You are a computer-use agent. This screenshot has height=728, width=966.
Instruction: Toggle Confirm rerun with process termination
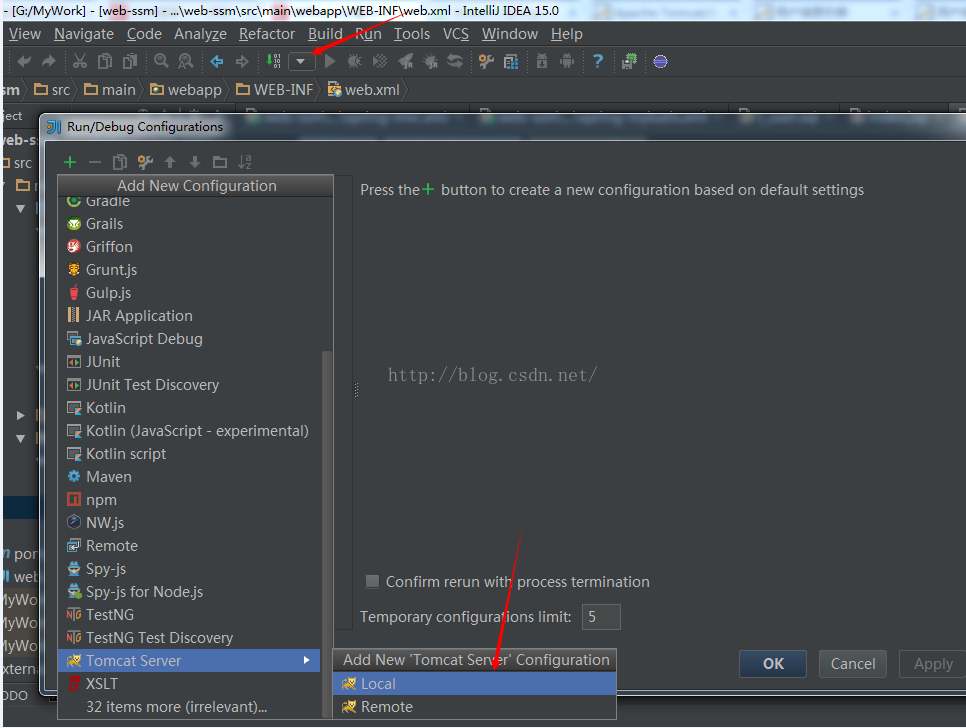pyautogui.click(x=372, y=581)
